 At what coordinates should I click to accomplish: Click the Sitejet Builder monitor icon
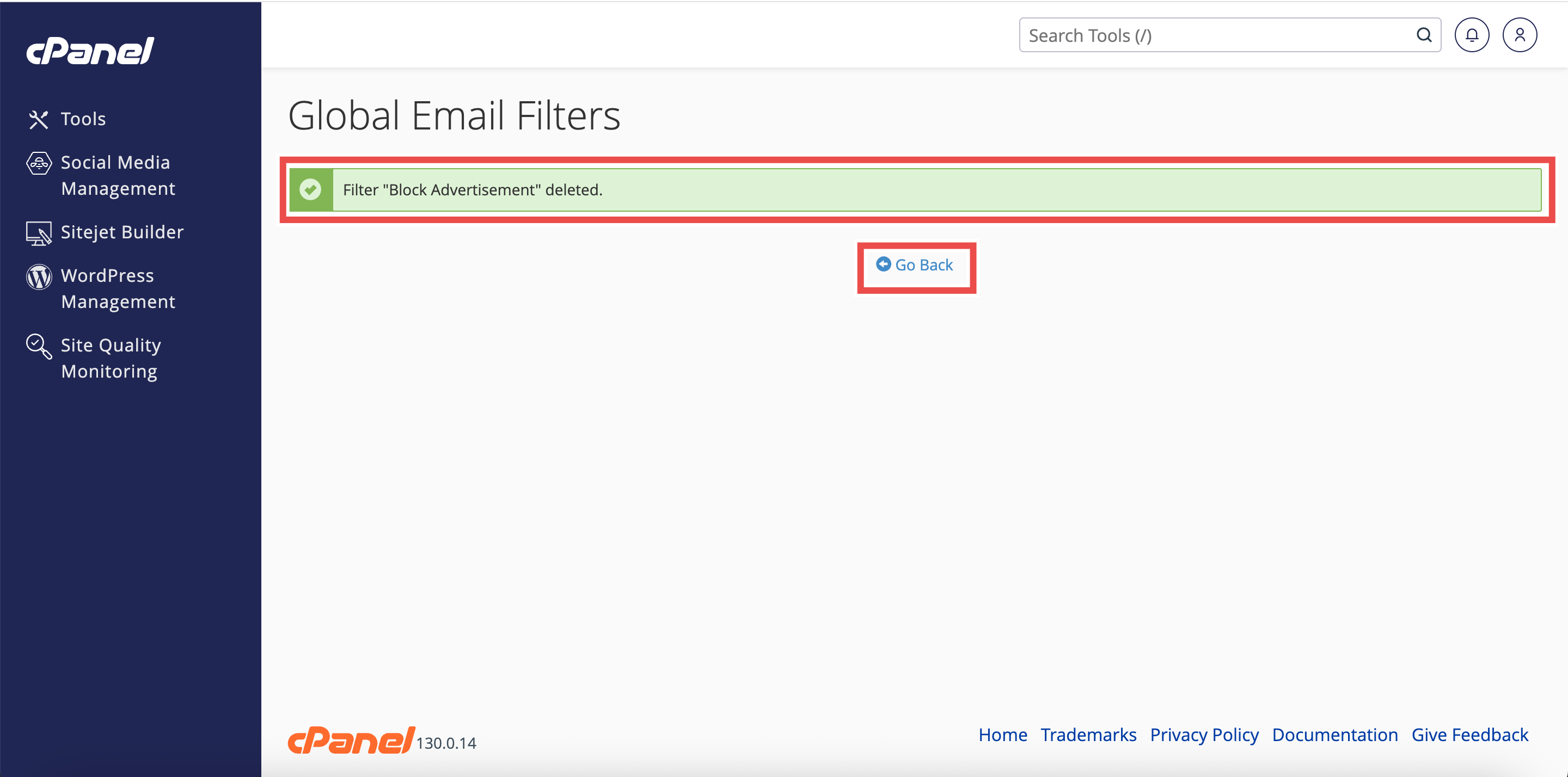point(39,233)
